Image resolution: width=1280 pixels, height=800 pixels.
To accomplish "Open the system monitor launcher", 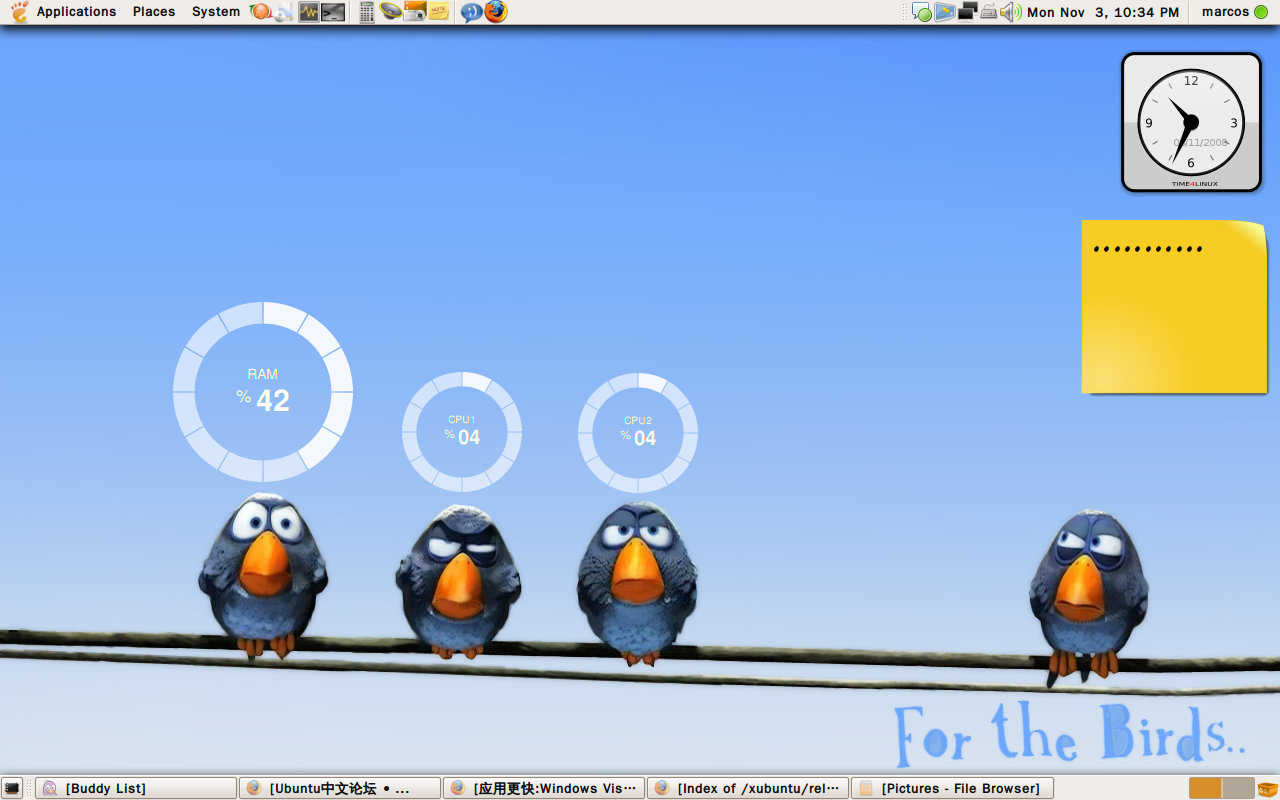I will (x=309, y=12).
